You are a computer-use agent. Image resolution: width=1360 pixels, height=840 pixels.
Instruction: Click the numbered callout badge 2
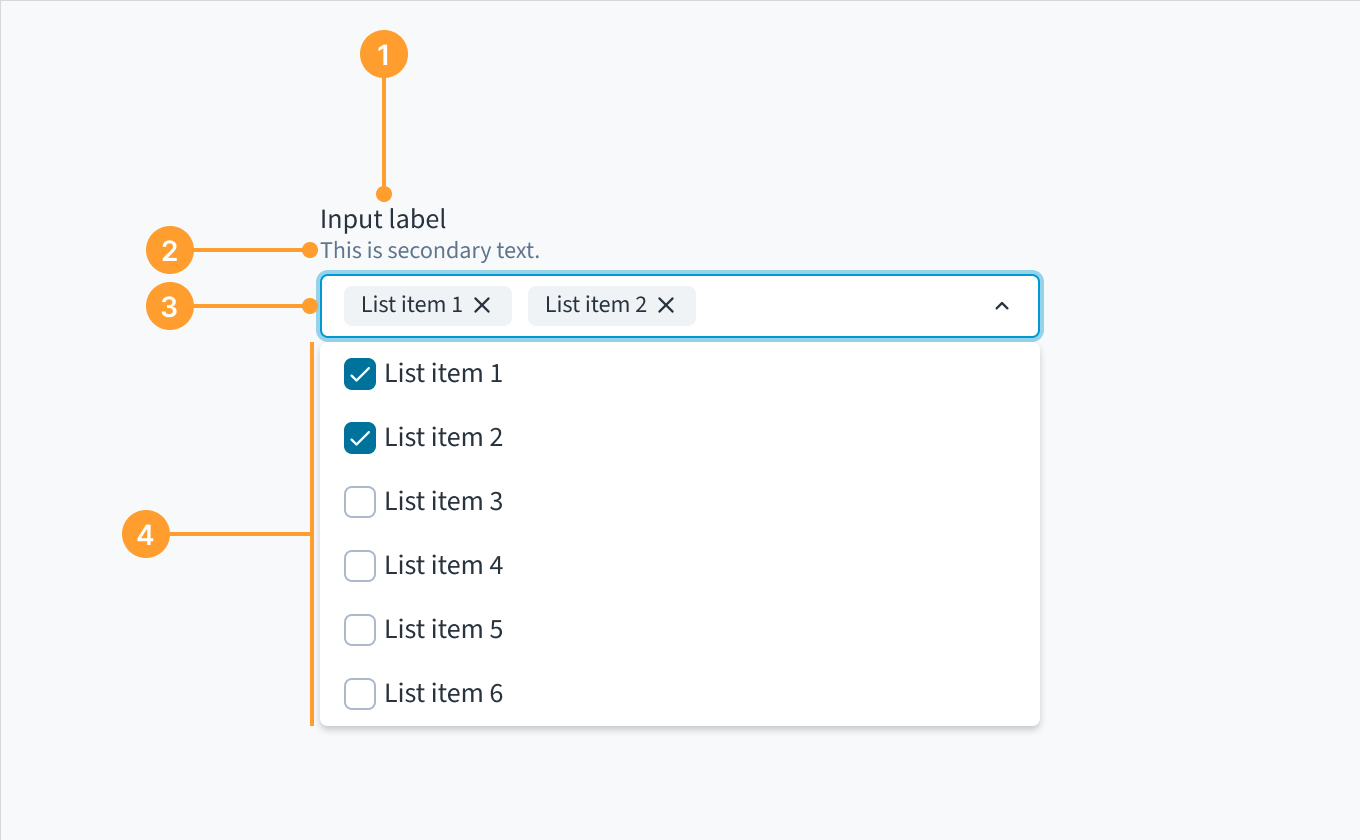click(170, 250)
